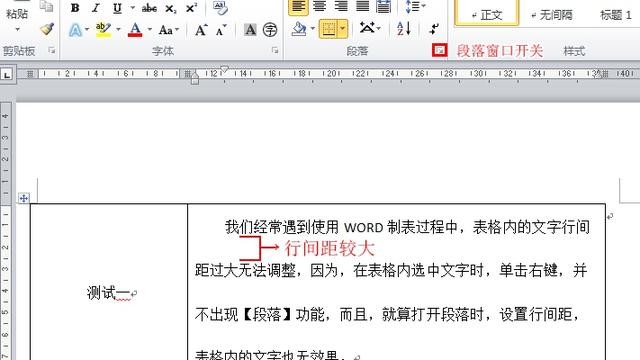Viewport: 640px width, 360px height.
Task: Center the paragraph text
Action: click(320, 7)
